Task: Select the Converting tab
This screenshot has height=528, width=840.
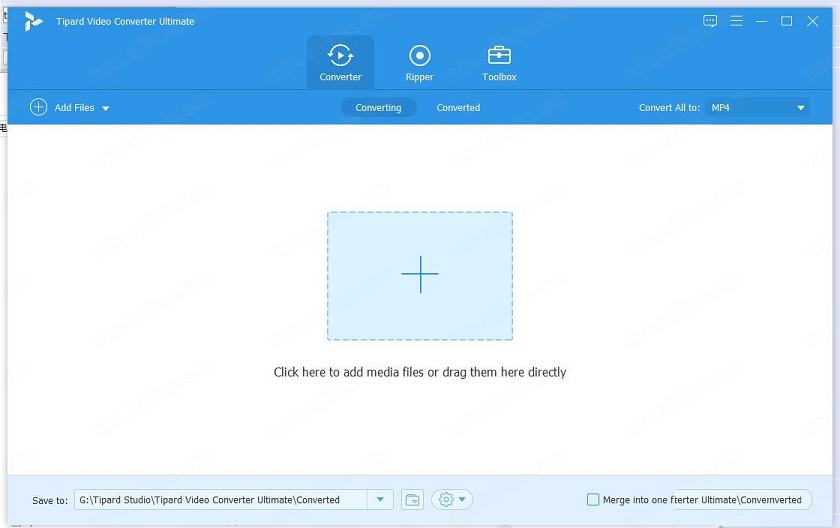Action: [x=378, y=108]
